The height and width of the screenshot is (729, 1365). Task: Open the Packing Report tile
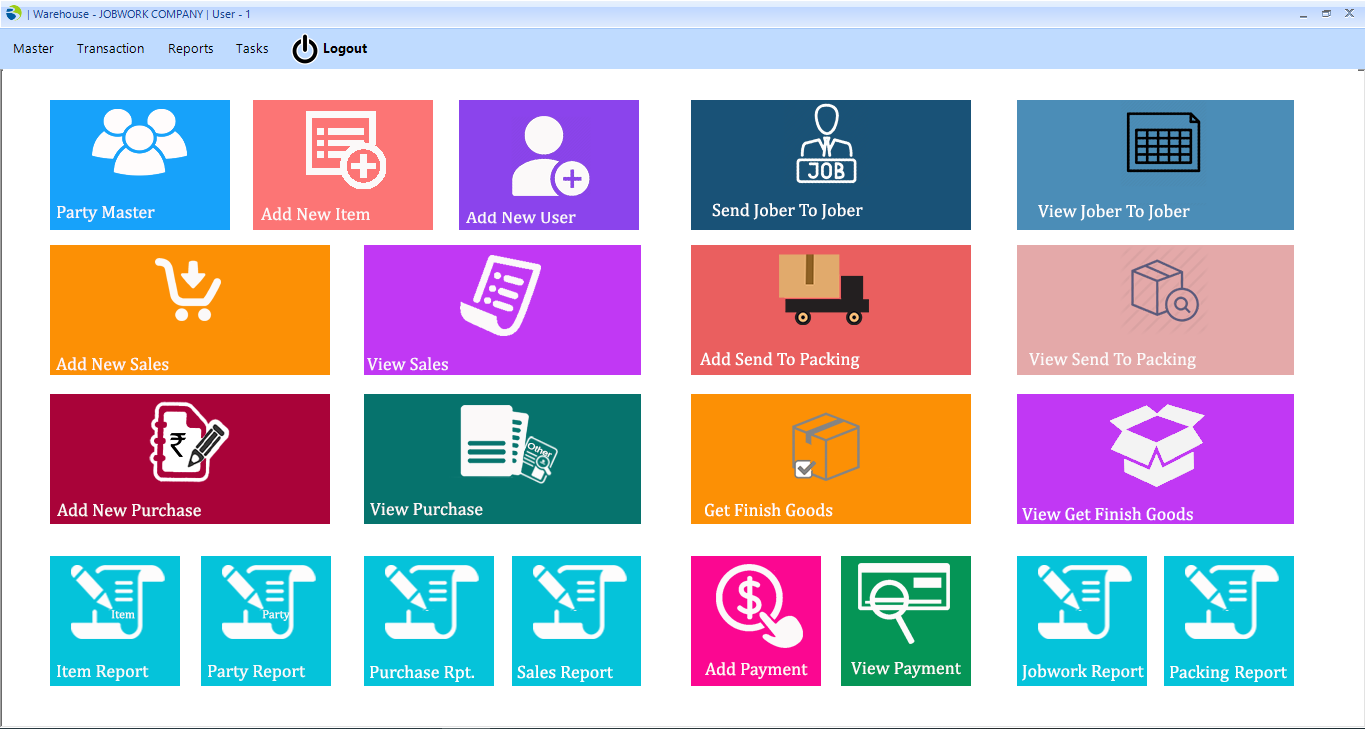pyautogui.click(x=1228, y=621)
